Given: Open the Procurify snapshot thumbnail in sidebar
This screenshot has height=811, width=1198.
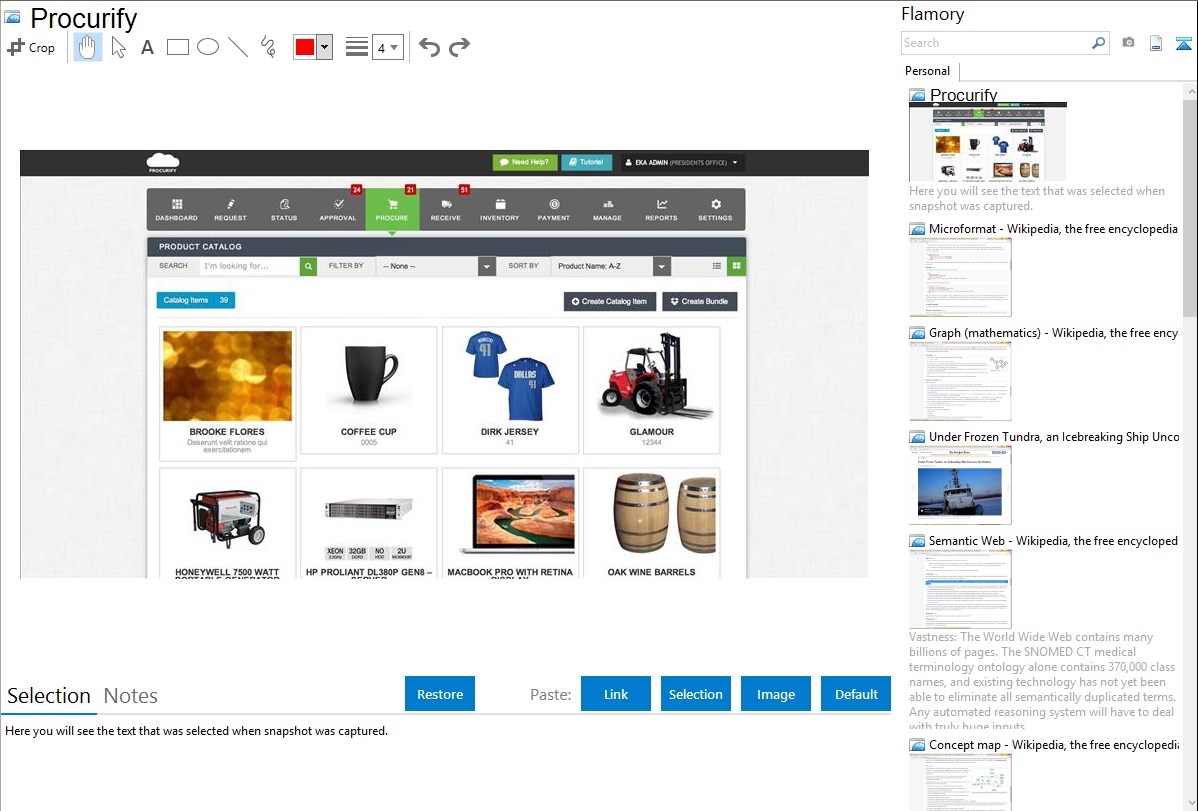Looking at the screenshot, I should point(988,142).
